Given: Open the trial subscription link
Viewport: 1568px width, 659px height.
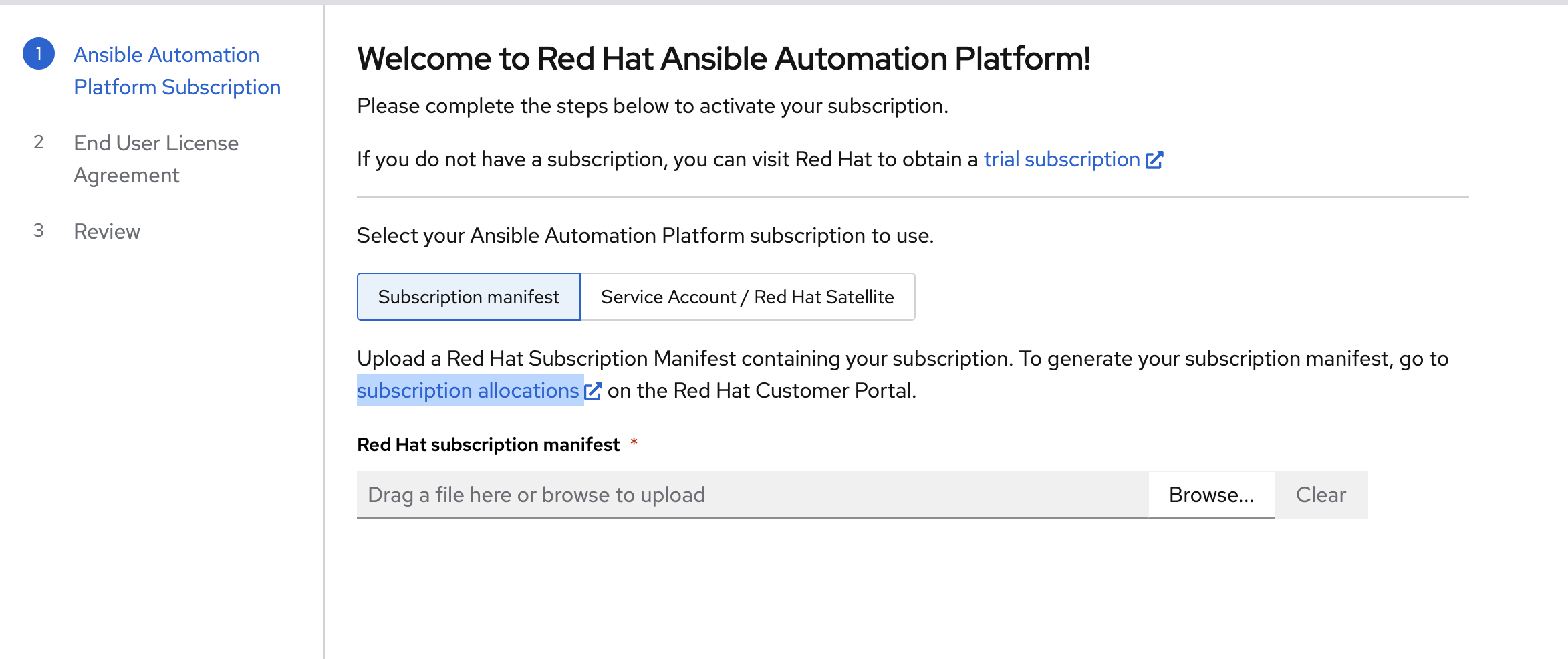Looking at the screenshot, I should tap(1061, 160).
